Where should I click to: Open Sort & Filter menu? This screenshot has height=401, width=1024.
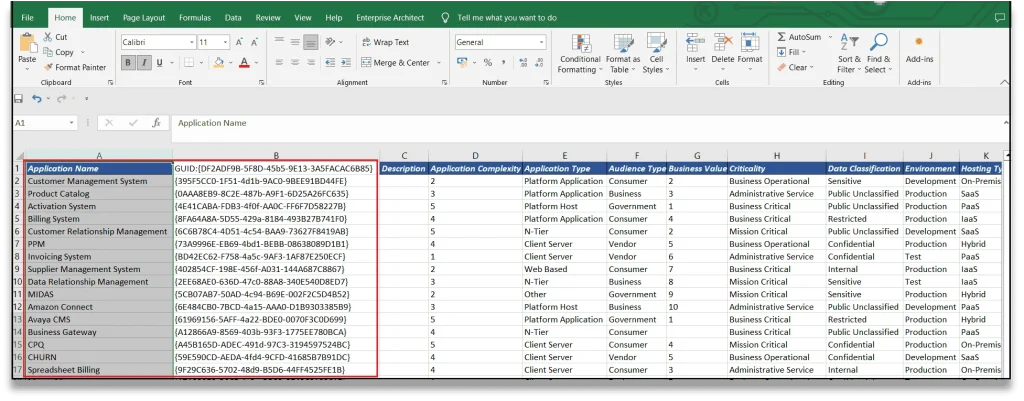(x=849, y=54)
